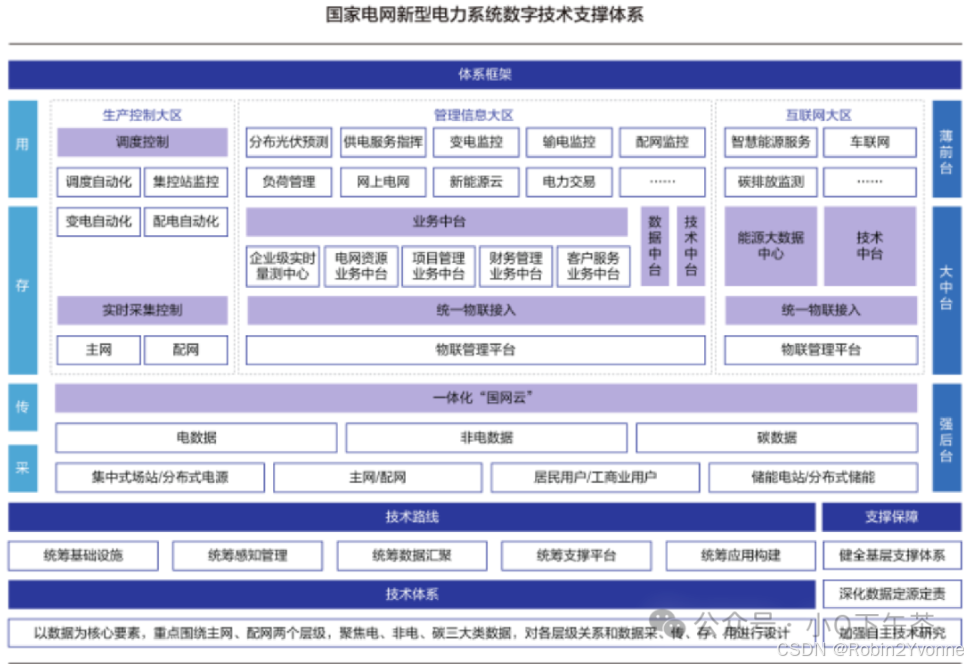Click 统一物联接入 in the 管理信息大区
The width and height of the screenshot is (968, 667).
coord(476,310)
